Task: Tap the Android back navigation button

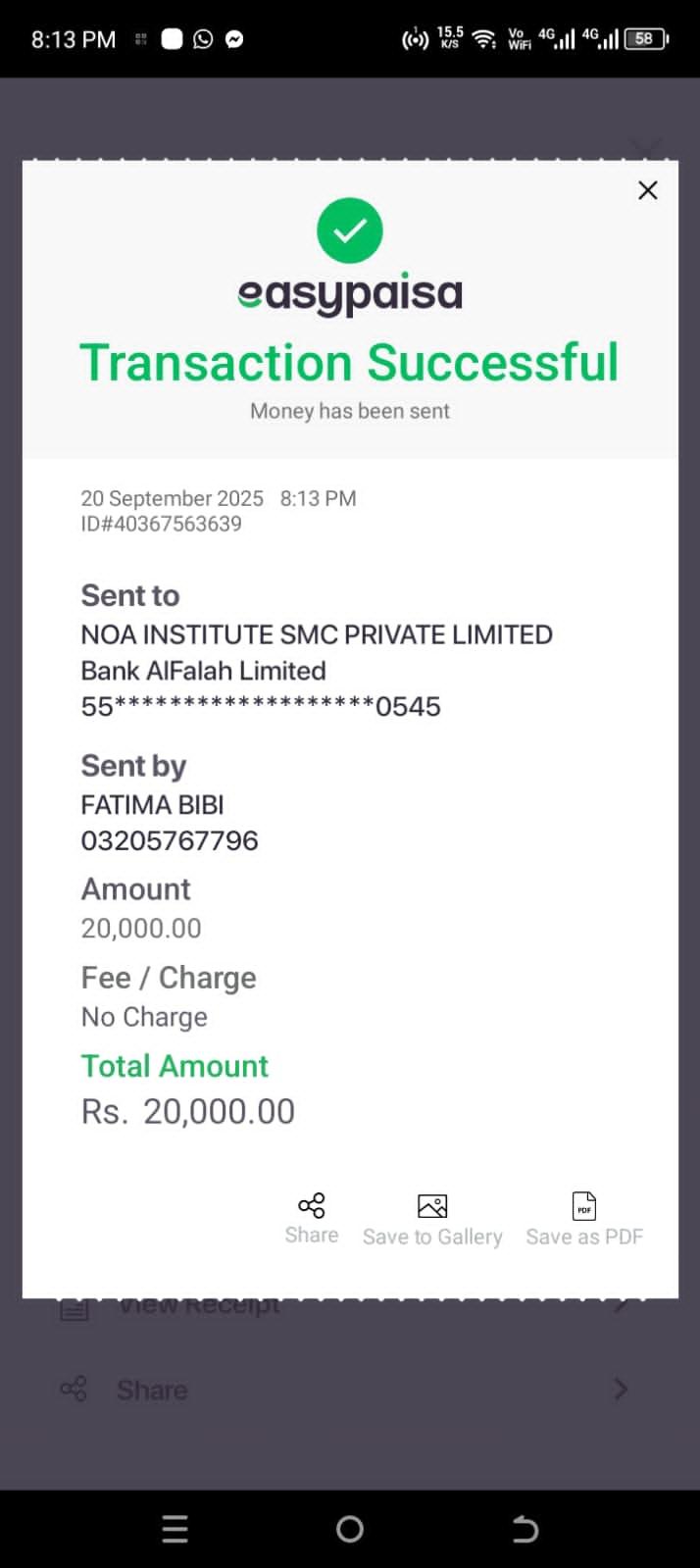Action: point(525,1529)
